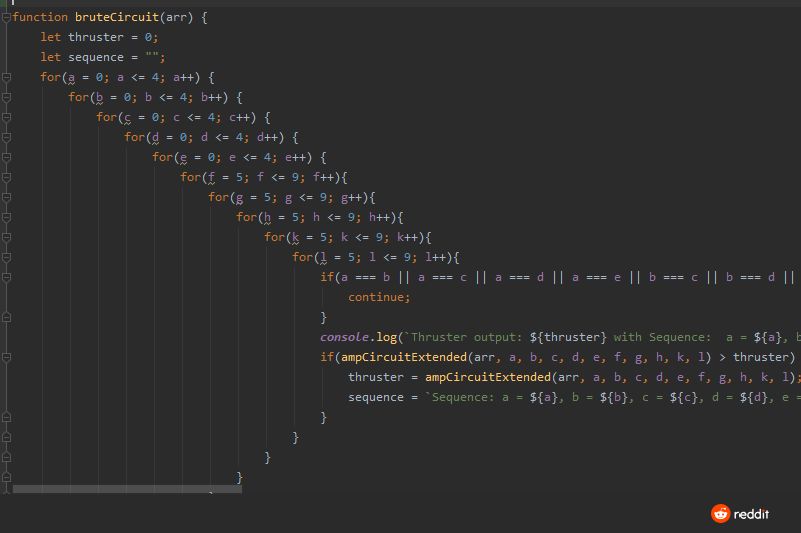Click the 'let thruster = 0;' line
This screenshot has height=533, width=801.
point(100,37)
